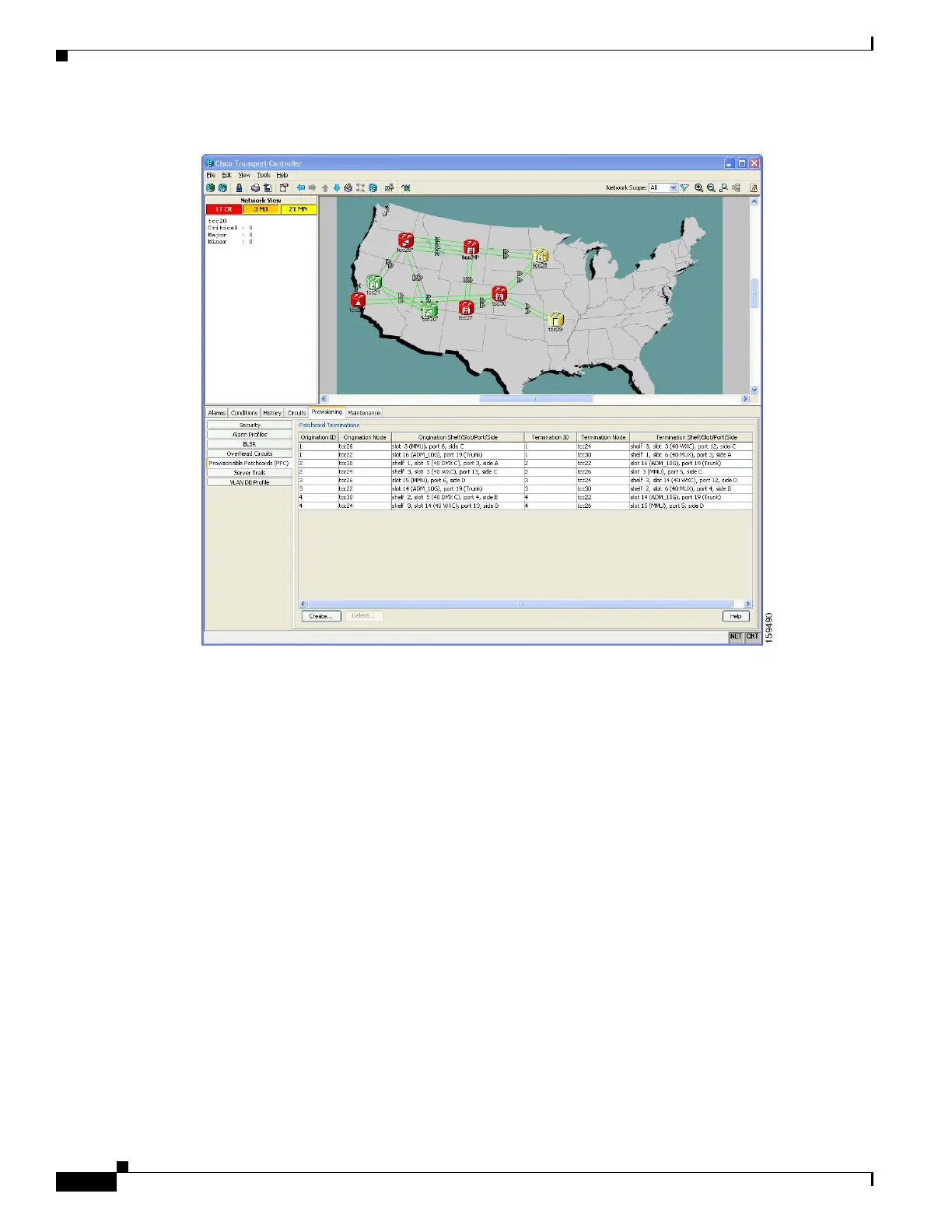
Task: Switch to the Maintenance tab
Action: [x=364, y=413]
